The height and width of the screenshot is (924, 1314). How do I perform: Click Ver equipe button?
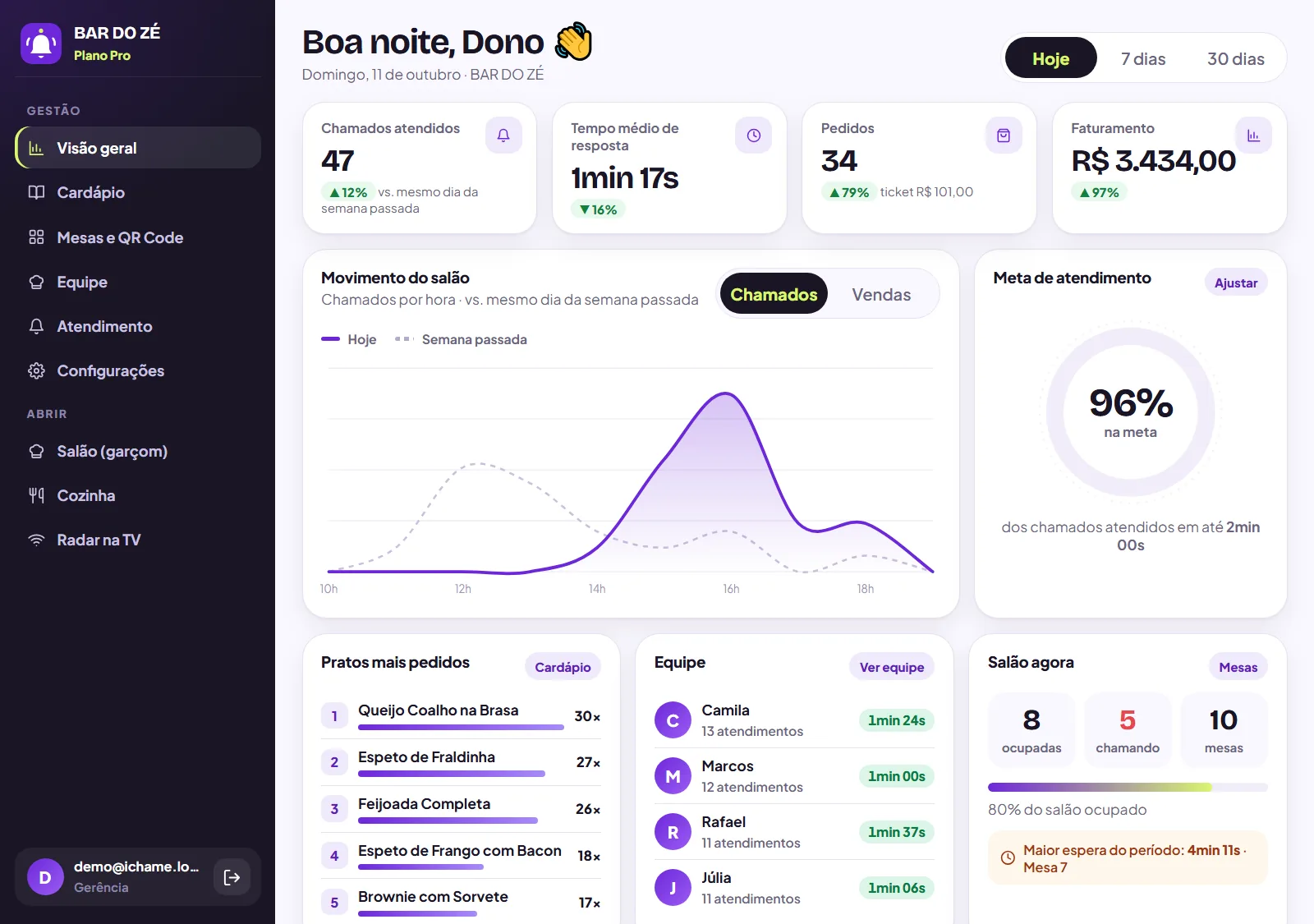[892, 667]
